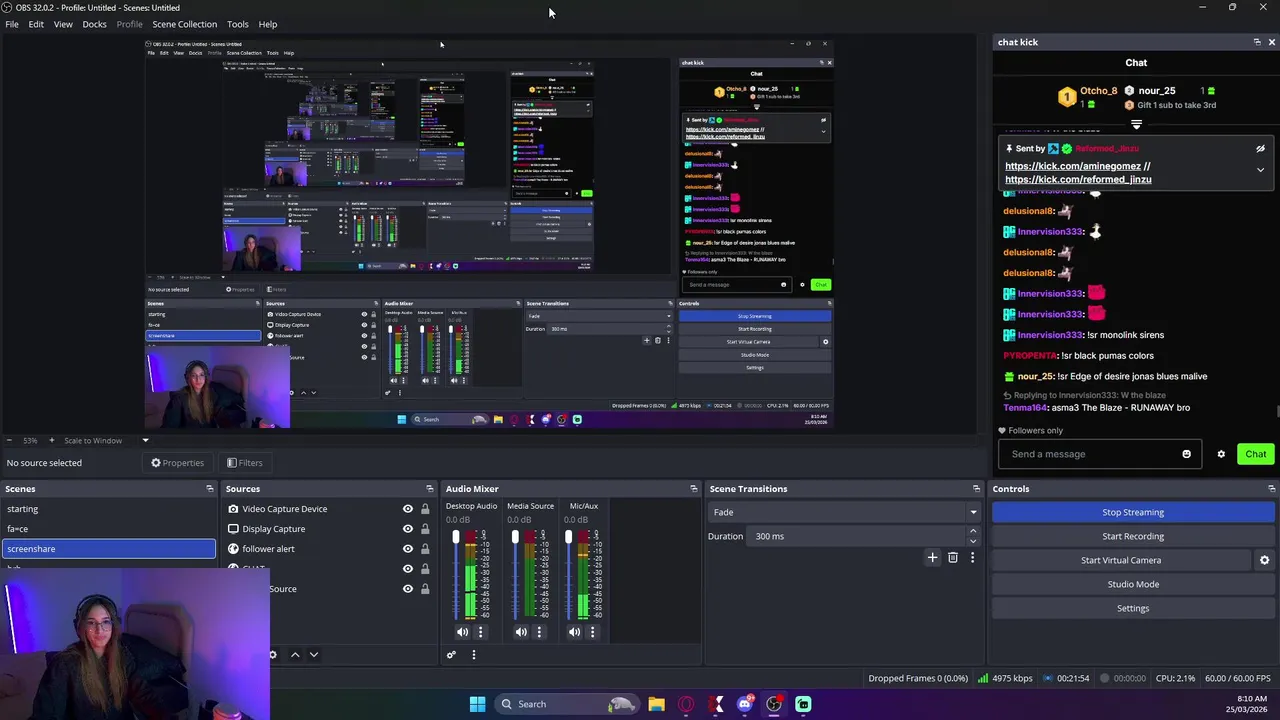The image size is (1280, 720).
Task: Open the Docks menu
Action: [x=94, y=24]
